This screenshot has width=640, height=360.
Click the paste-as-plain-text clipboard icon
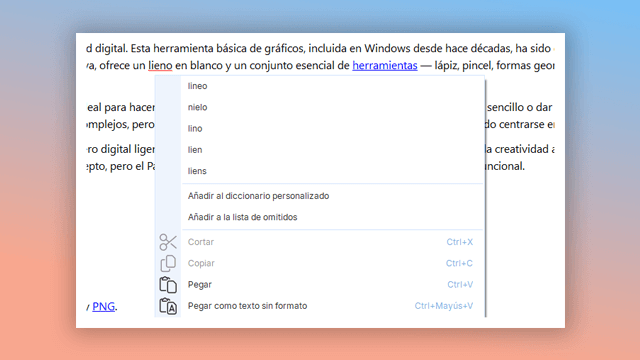[168, 306]
